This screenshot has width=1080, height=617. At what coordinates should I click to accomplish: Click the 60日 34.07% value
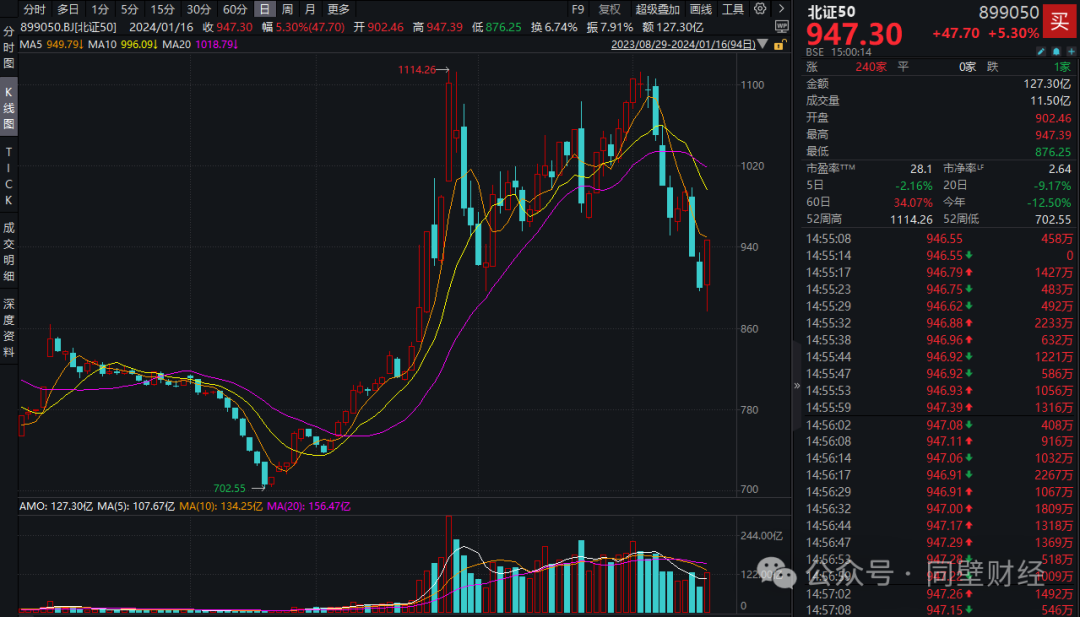coord(915,202)
